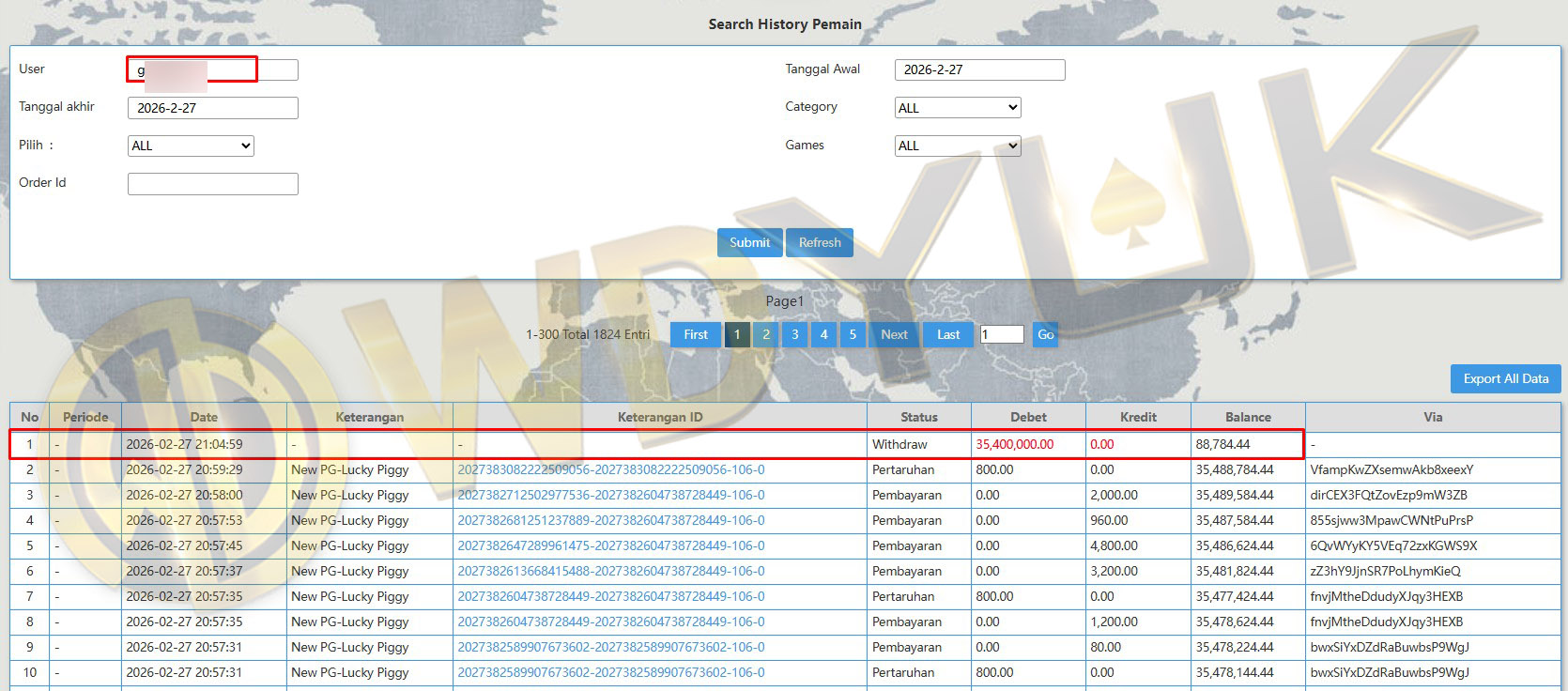
Task: Click the Submit button
Action: point(749,242)
